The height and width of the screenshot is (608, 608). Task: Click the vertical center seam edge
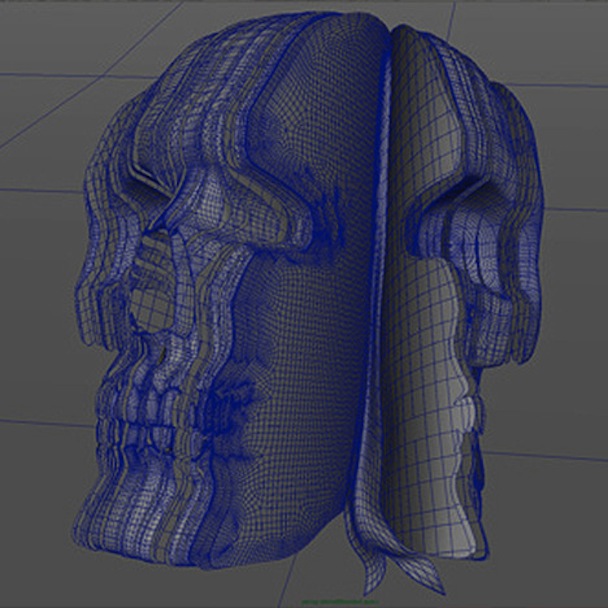(378, 271)
